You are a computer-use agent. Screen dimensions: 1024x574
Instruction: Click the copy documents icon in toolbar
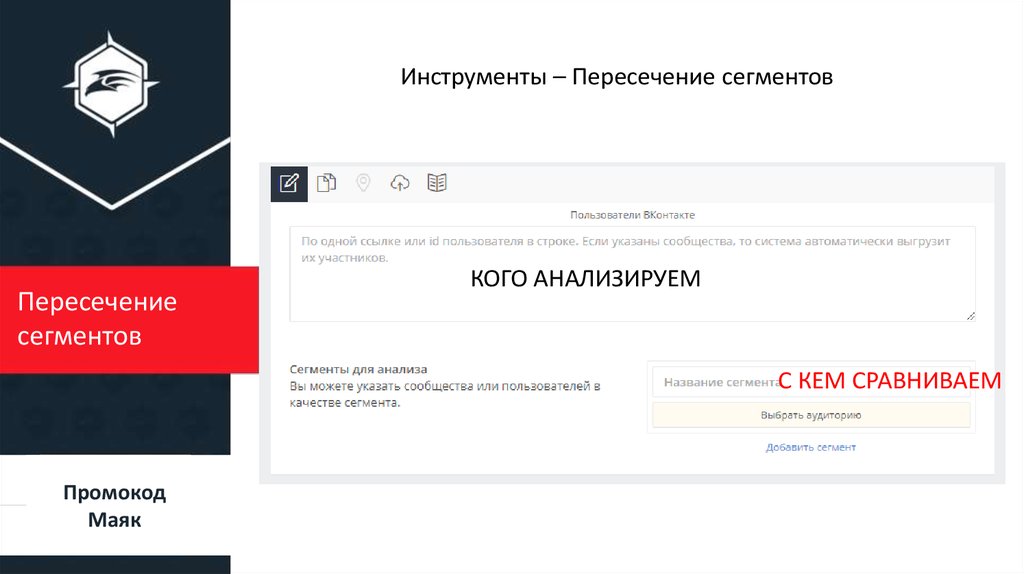tap(326, 183)
